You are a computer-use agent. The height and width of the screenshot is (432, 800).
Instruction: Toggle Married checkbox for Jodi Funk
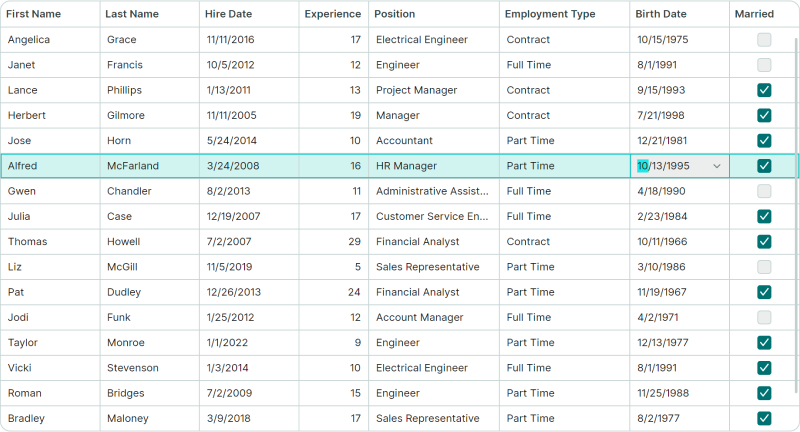pyautogui.click(x=764, y=317)
